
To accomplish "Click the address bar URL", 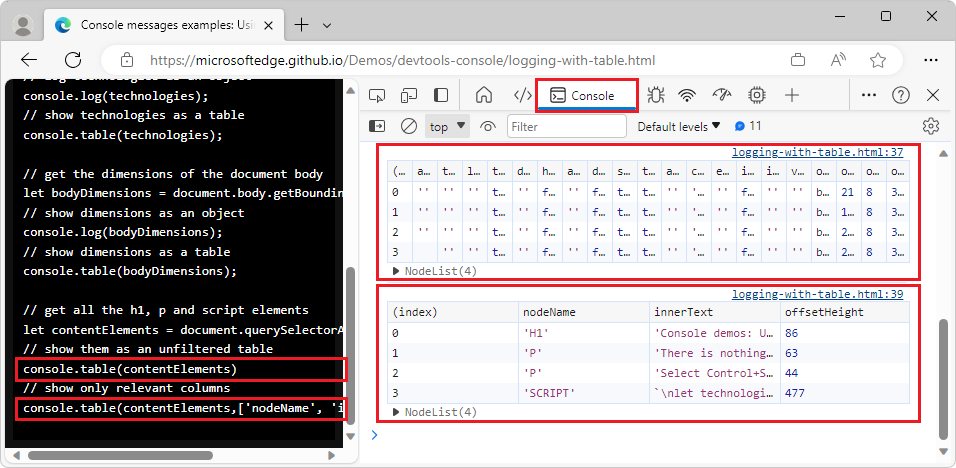I will click(x=402, y=60).
